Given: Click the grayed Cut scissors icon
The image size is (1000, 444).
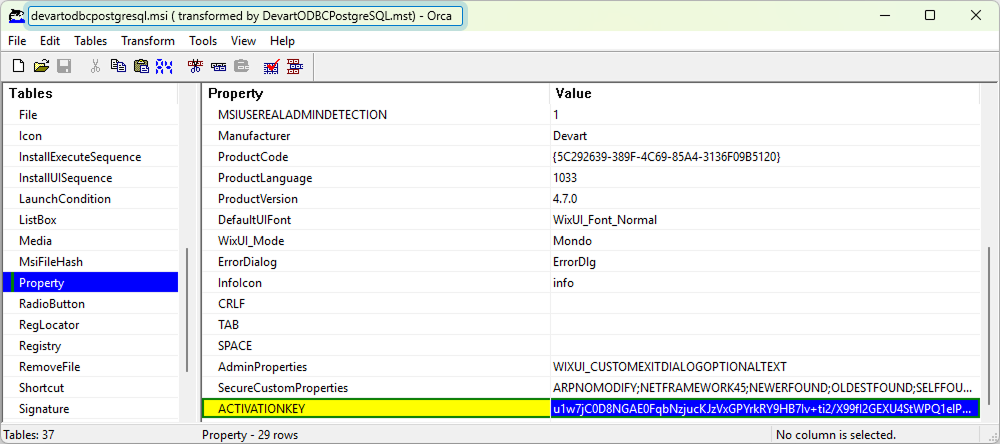Looking at the screenshot, I should [x=96, y=66].
